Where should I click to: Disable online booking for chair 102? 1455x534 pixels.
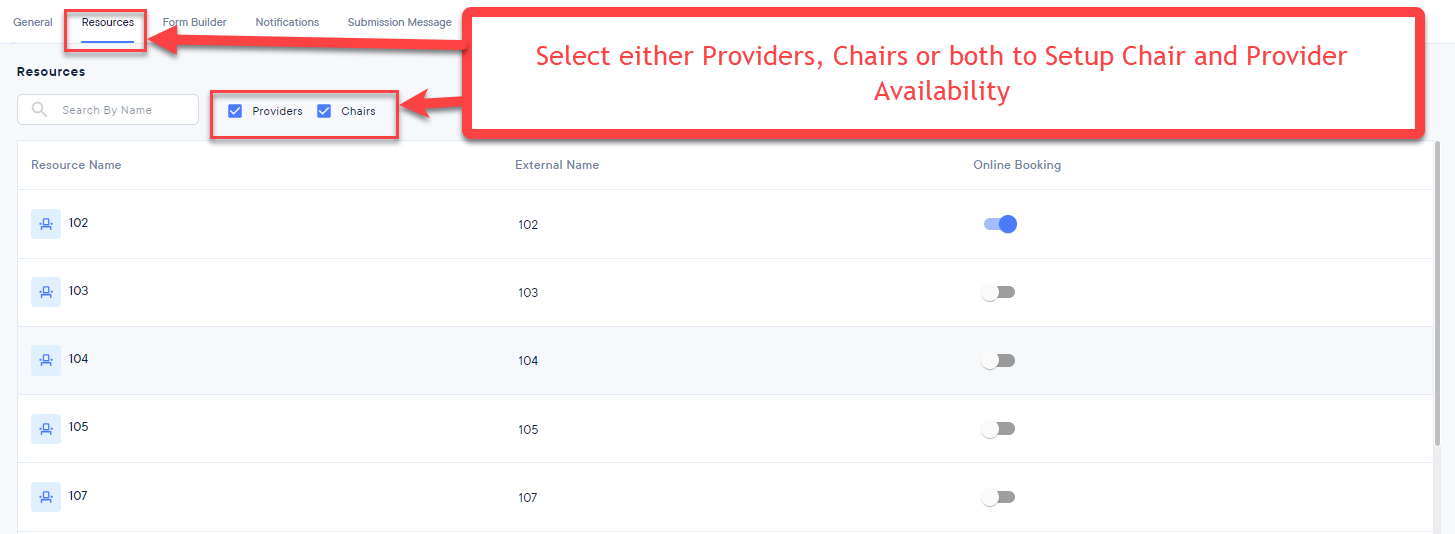click(x=1000, y=224)
